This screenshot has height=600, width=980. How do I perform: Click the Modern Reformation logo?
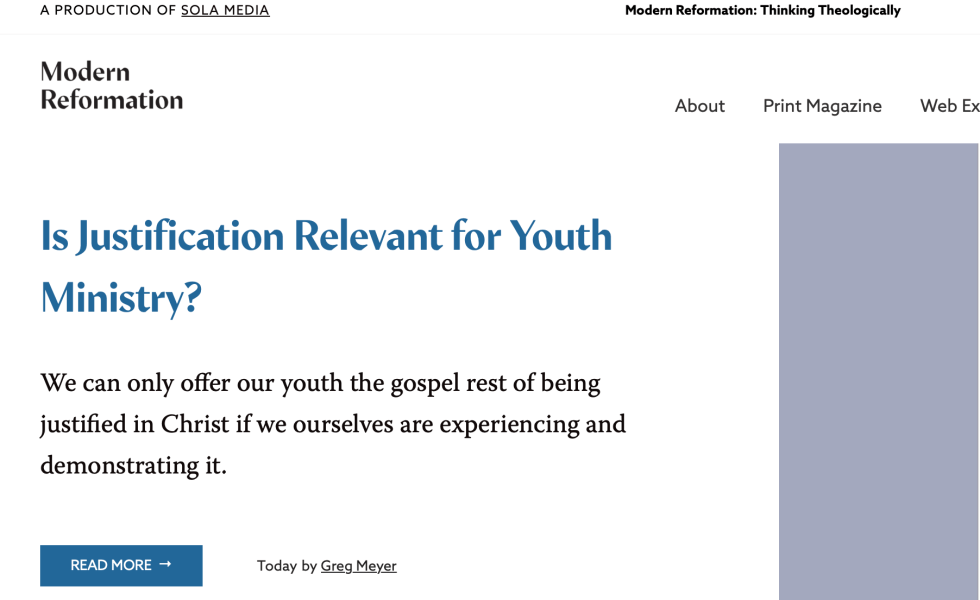111,85
